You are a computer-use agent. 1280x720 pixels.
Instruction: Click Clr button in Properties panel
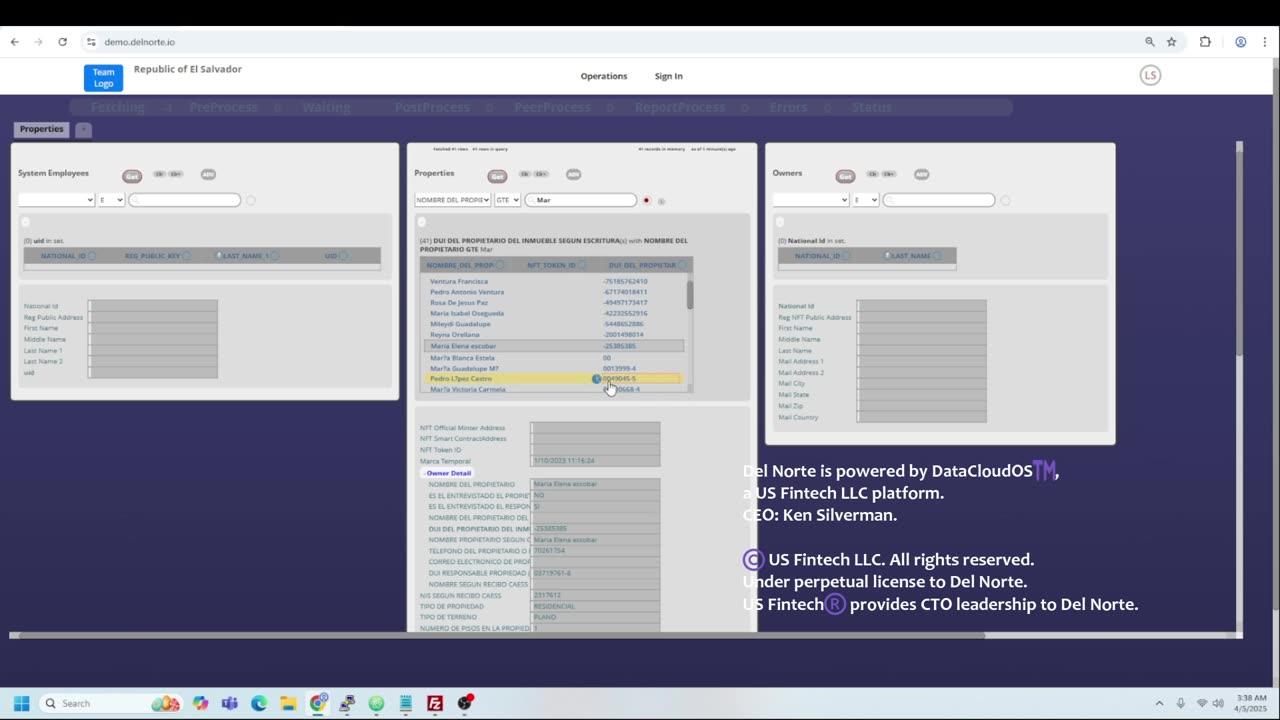click(524, 174)
